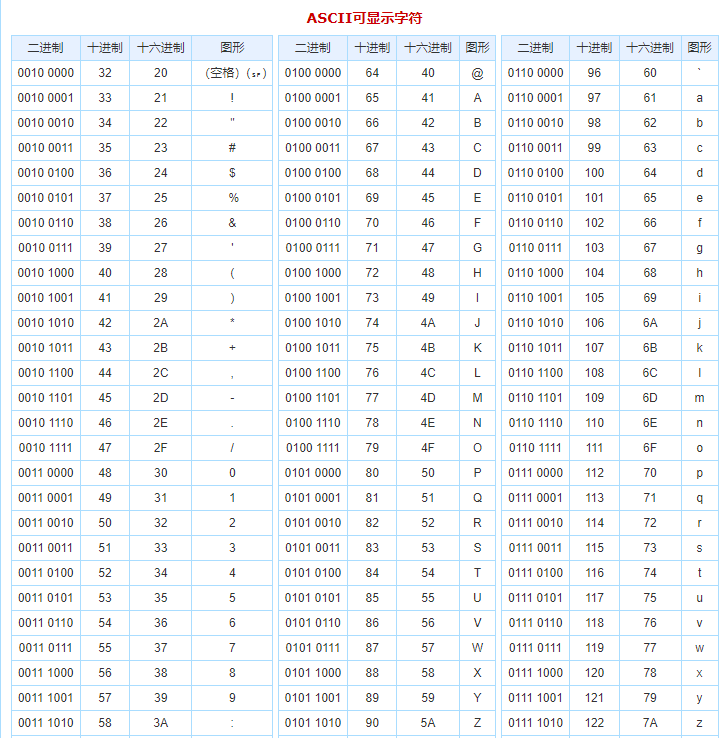This screenshot has height=738, width=726.
Task: Click the uppercase 'Z' character cell
Action: click(477, 722)
